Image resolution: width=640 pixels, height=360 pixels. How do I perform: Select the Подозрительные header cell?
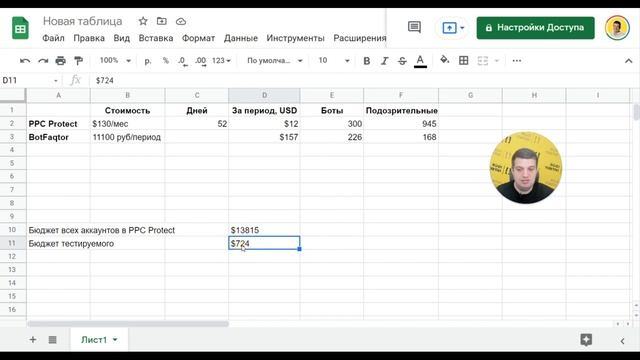pyautogui.click(x=401, y=111)
